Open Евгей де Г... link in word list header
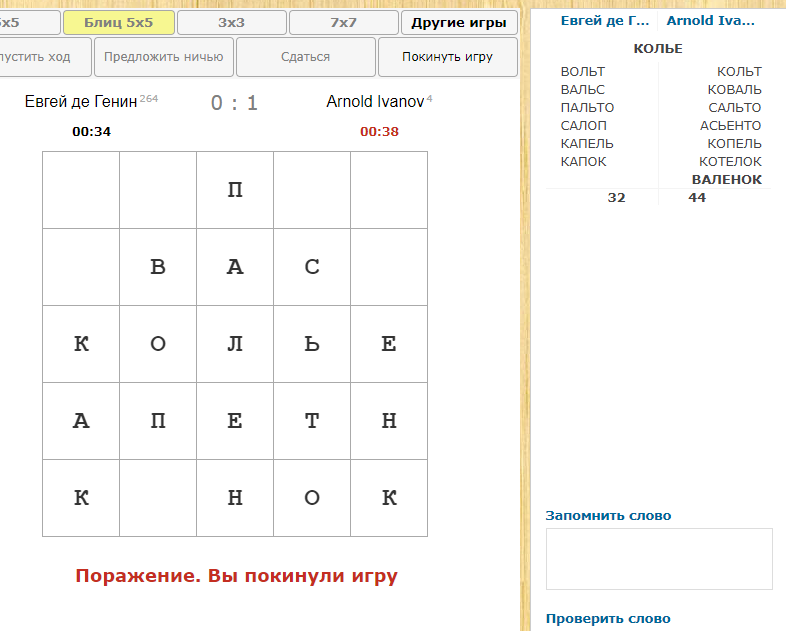 click(605, 21)
